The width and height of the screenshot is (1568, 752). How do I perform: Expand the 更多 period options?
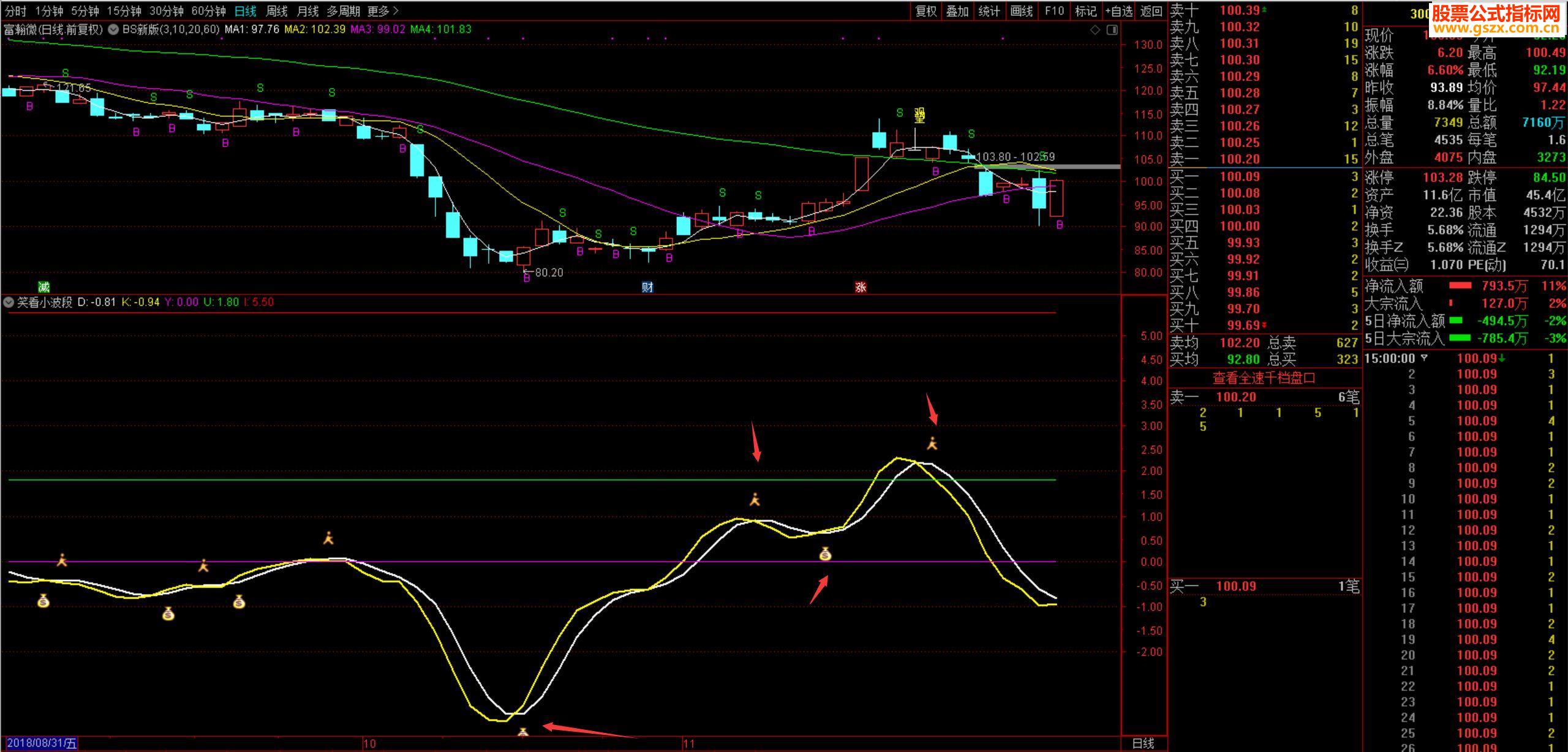[383, 11]
